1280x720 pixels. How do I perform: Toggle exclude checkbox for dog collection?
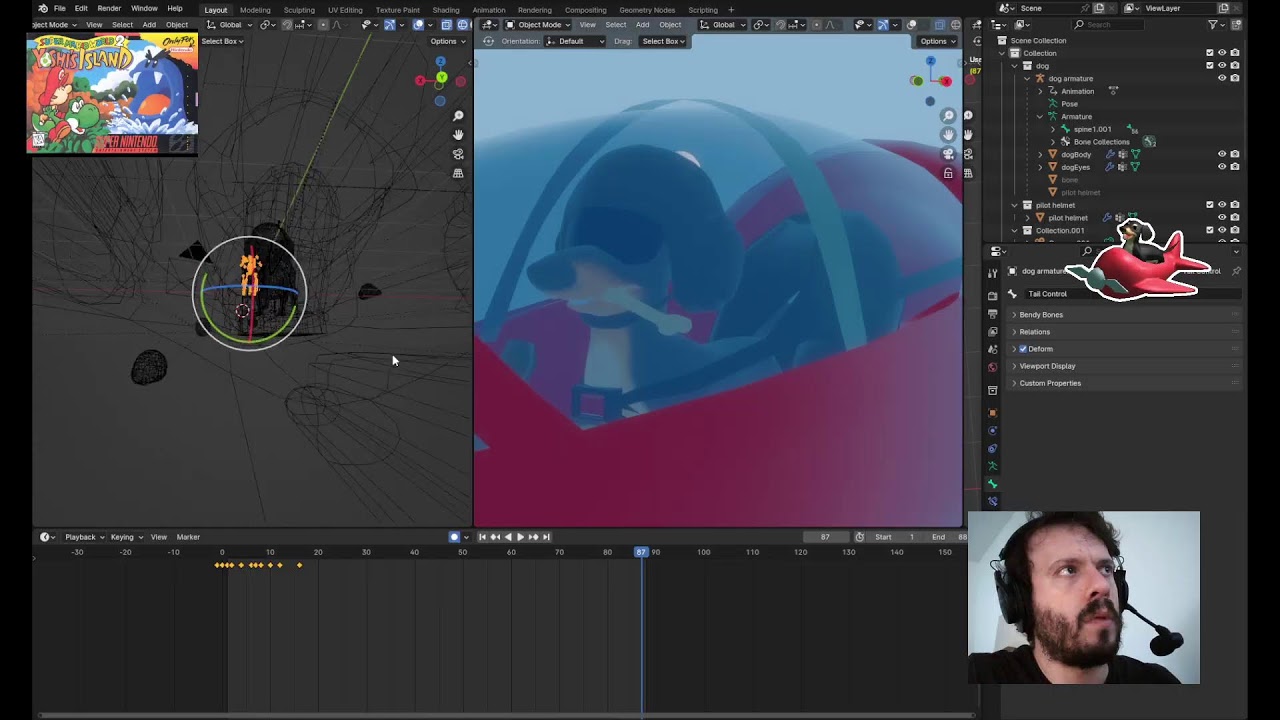(x=1209, y=66)
